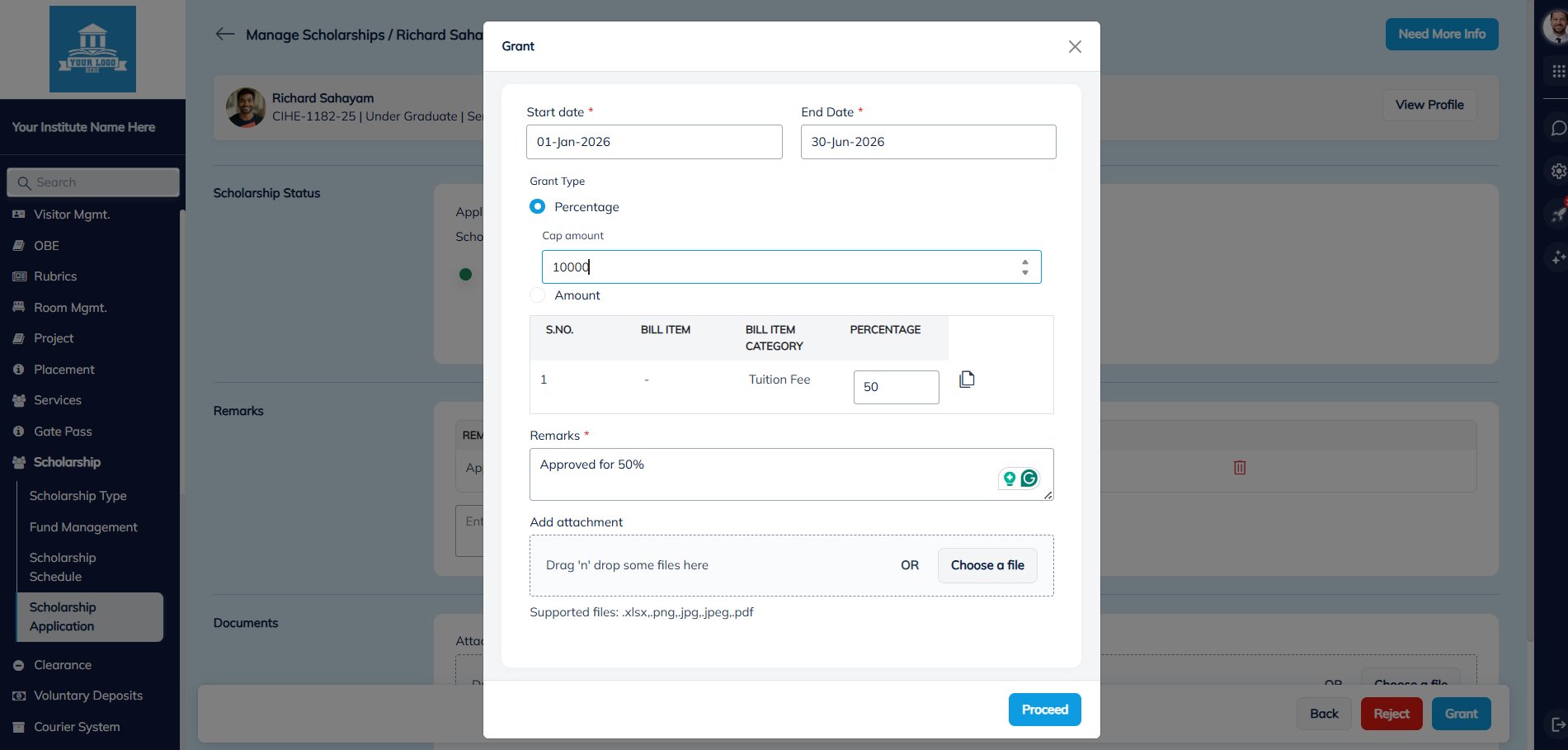Open settings gear on the right sidebar
Screen dimensions: 1568x750
point(1557,171)
